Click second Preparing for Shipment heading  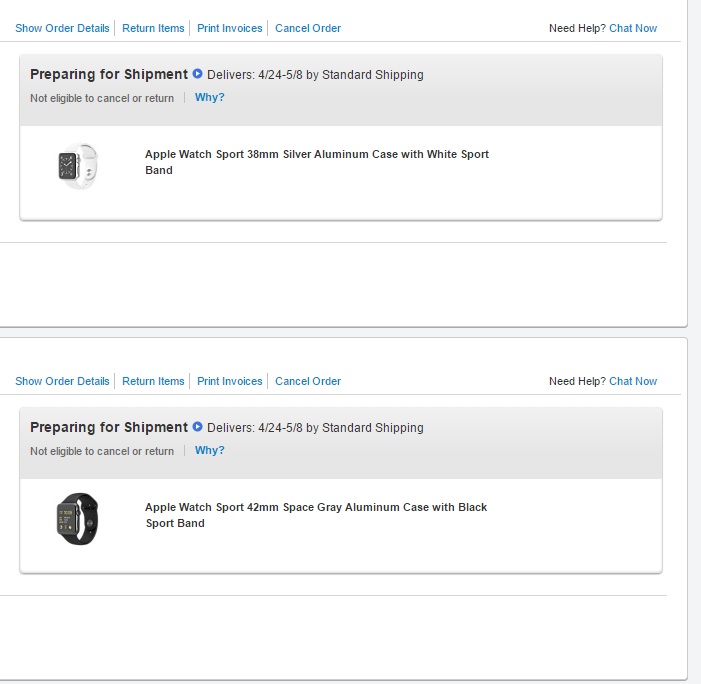click(x=109, y=427)
